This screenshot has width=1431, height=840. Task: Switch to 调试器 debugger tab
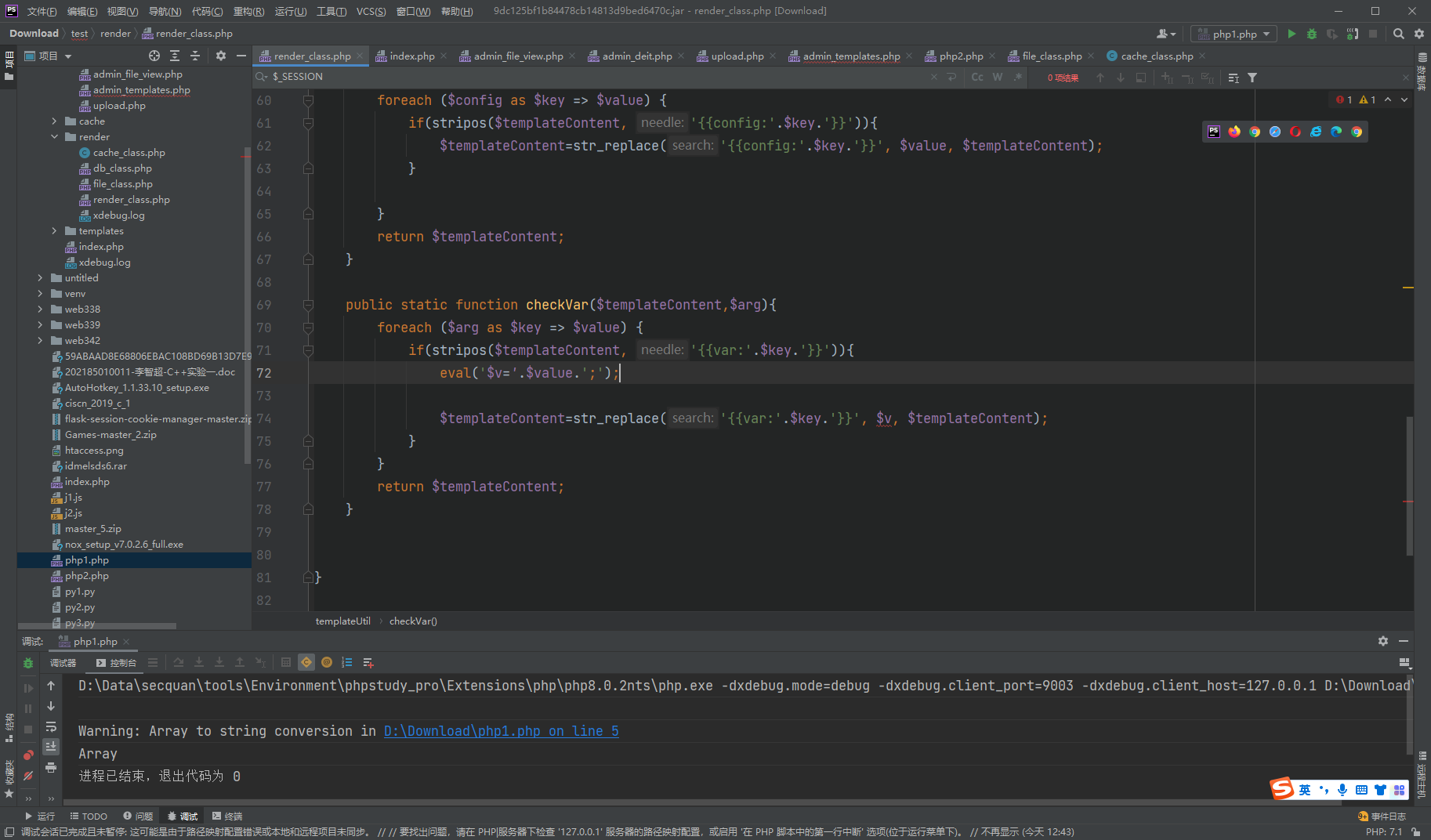click(63, 663)
